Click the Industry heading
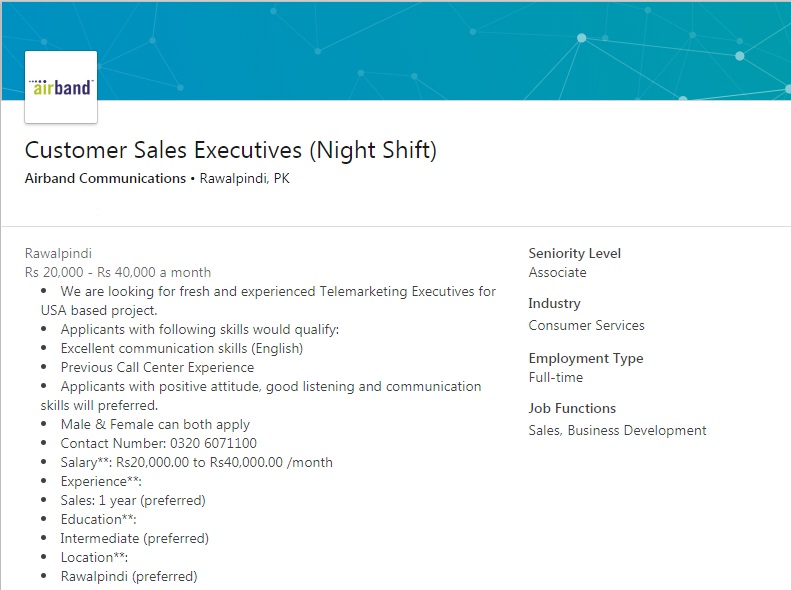 [x=554, y=304]
